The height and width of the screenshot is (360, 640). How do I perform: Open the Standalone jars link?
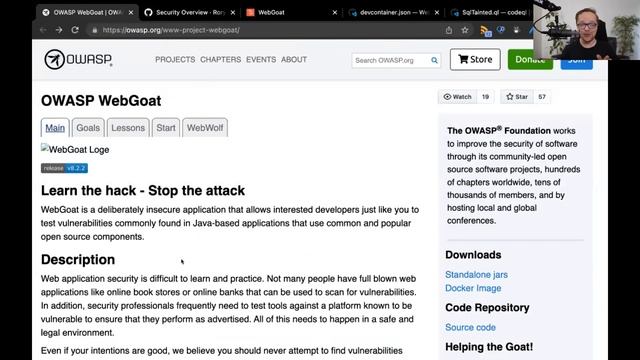pyautogui.click(x=476, y=275)
